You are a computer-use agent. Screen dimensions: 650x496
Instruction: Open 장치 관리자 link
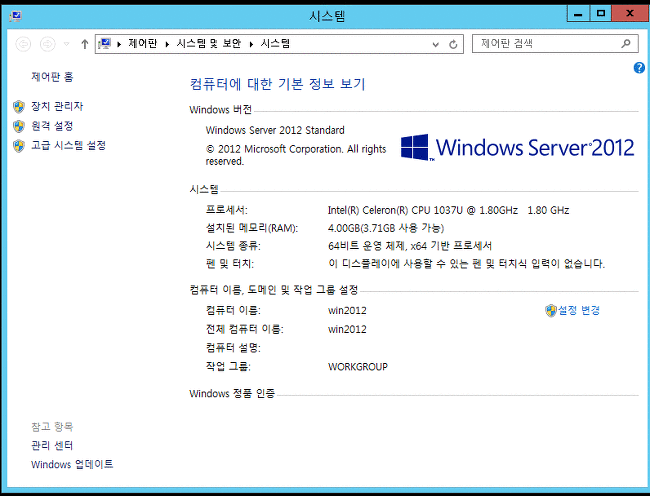coord(57,106)
